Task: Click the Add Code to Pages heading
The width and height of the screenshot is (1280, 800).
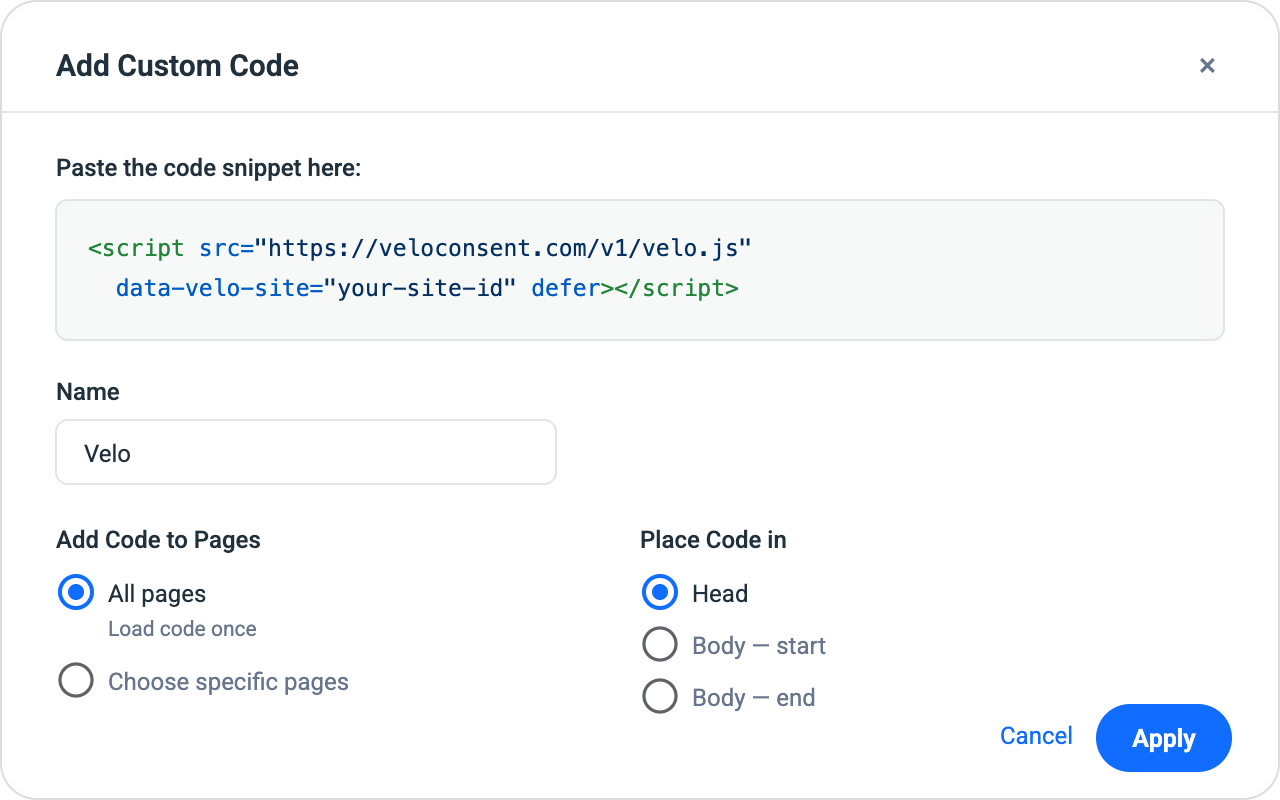Action: (x=158, y=540)
